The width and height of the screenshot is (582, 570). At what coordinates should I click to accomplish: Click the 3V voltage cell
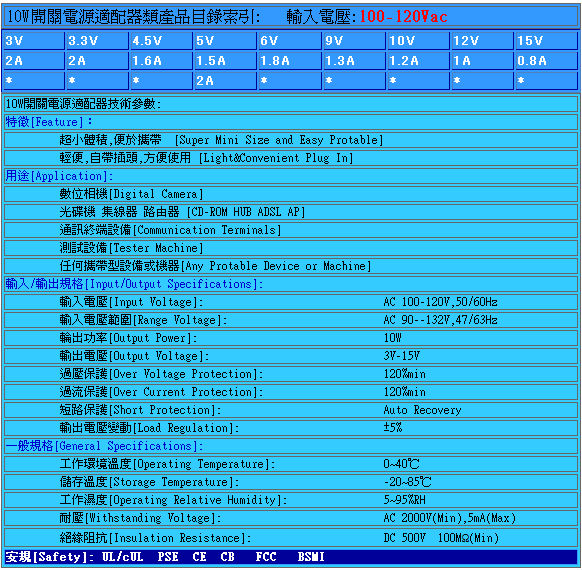pyautogui.click(x=34, y=41)
